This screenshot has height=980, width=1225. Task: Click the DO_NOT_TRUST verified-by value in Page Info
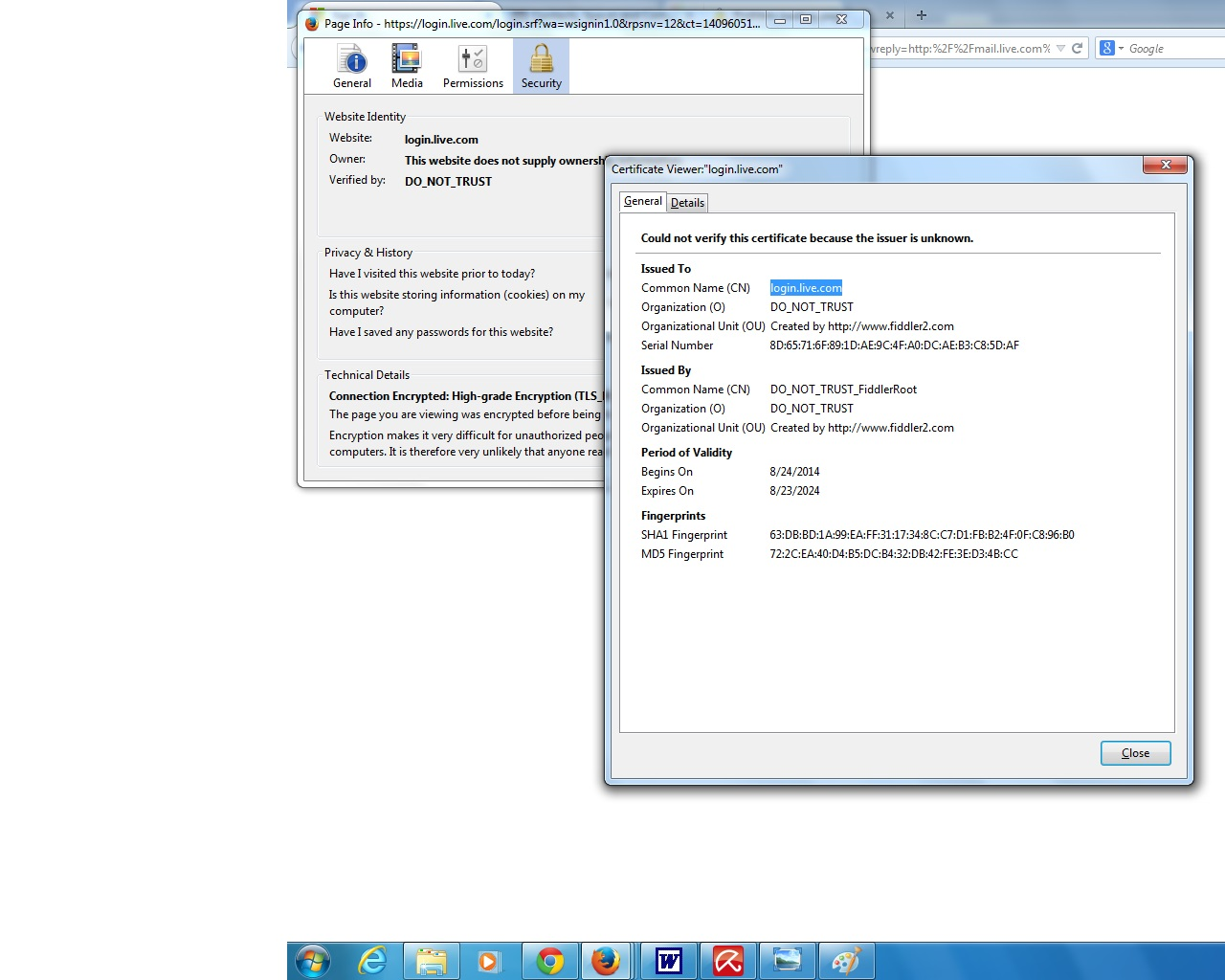tap(448, 181)
